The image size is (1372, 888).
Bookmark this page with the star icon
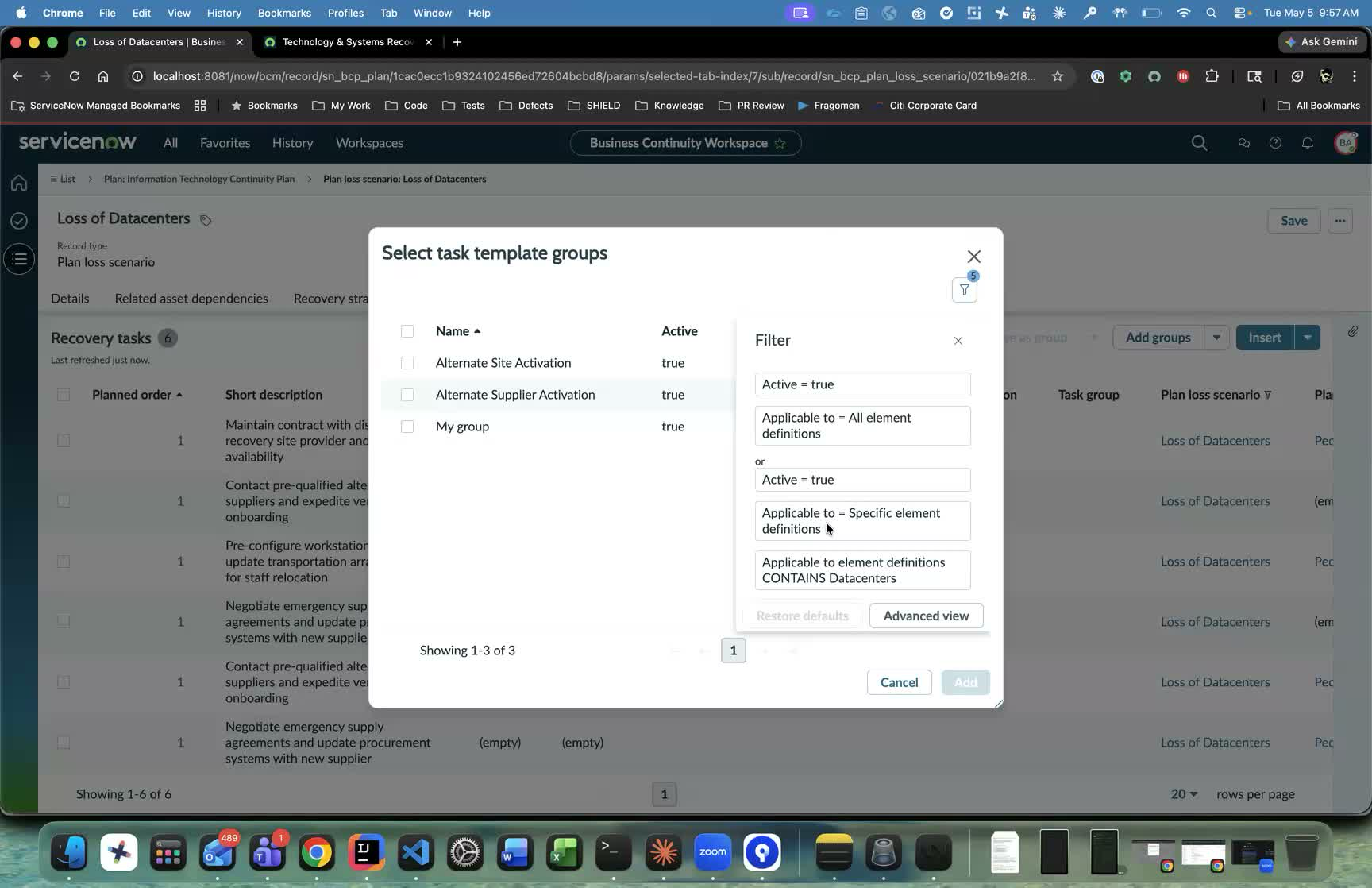[x=1057, y=76]
